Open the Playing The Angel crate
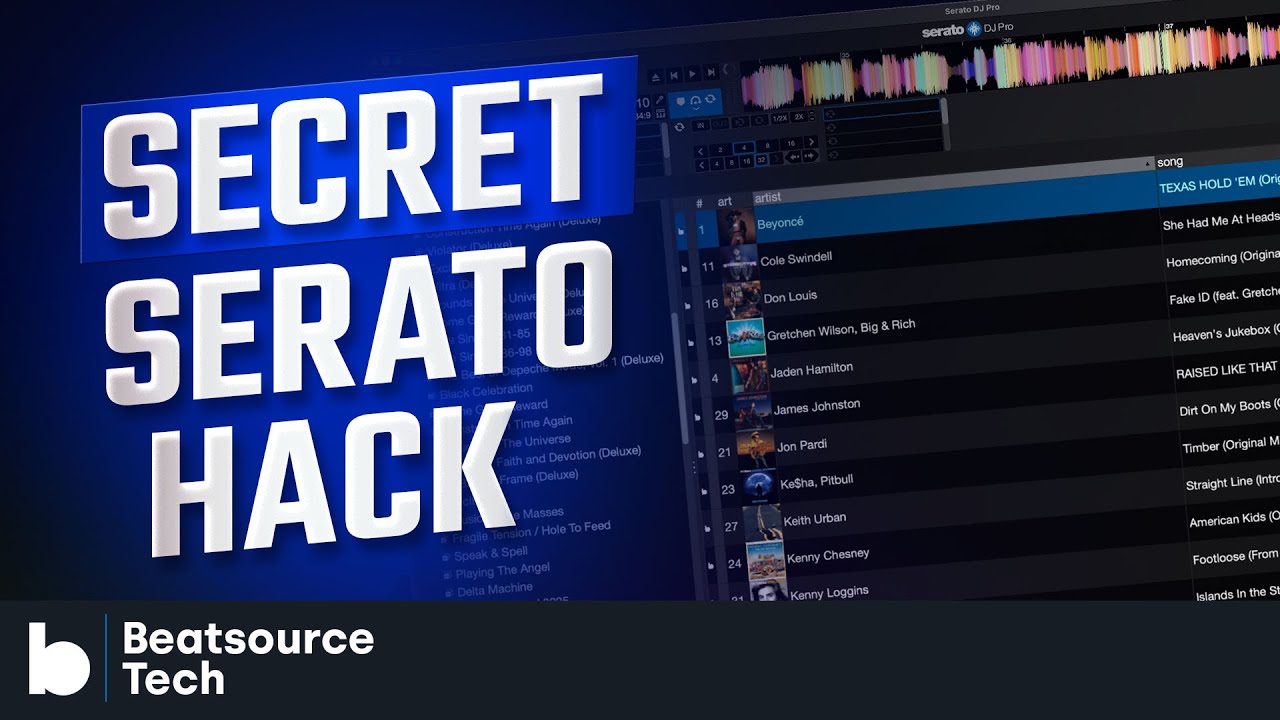Image resolution: width=1280 pixels, height=720 pixels. pos(503,571)
